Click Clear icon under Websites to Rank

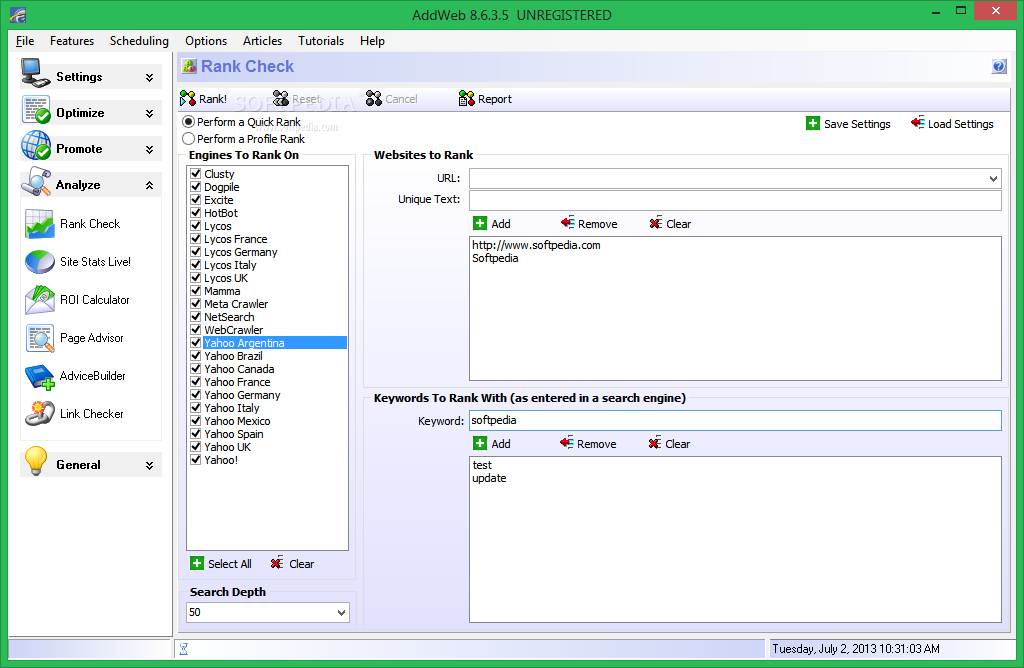(656, 223)
